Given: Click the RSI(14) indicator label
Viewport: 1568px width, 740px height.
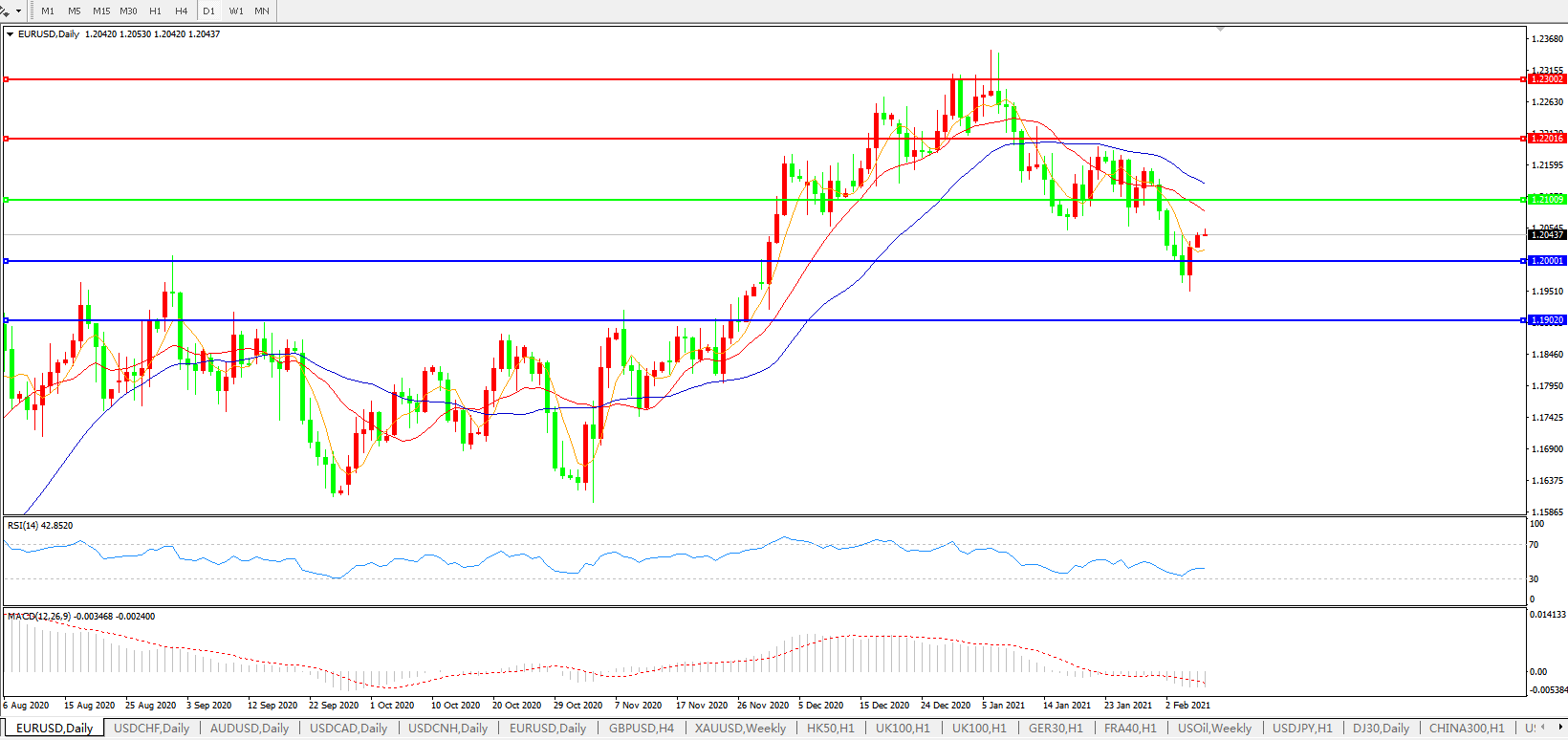Looking at the screenshot, I should click(x=40, y=526).
